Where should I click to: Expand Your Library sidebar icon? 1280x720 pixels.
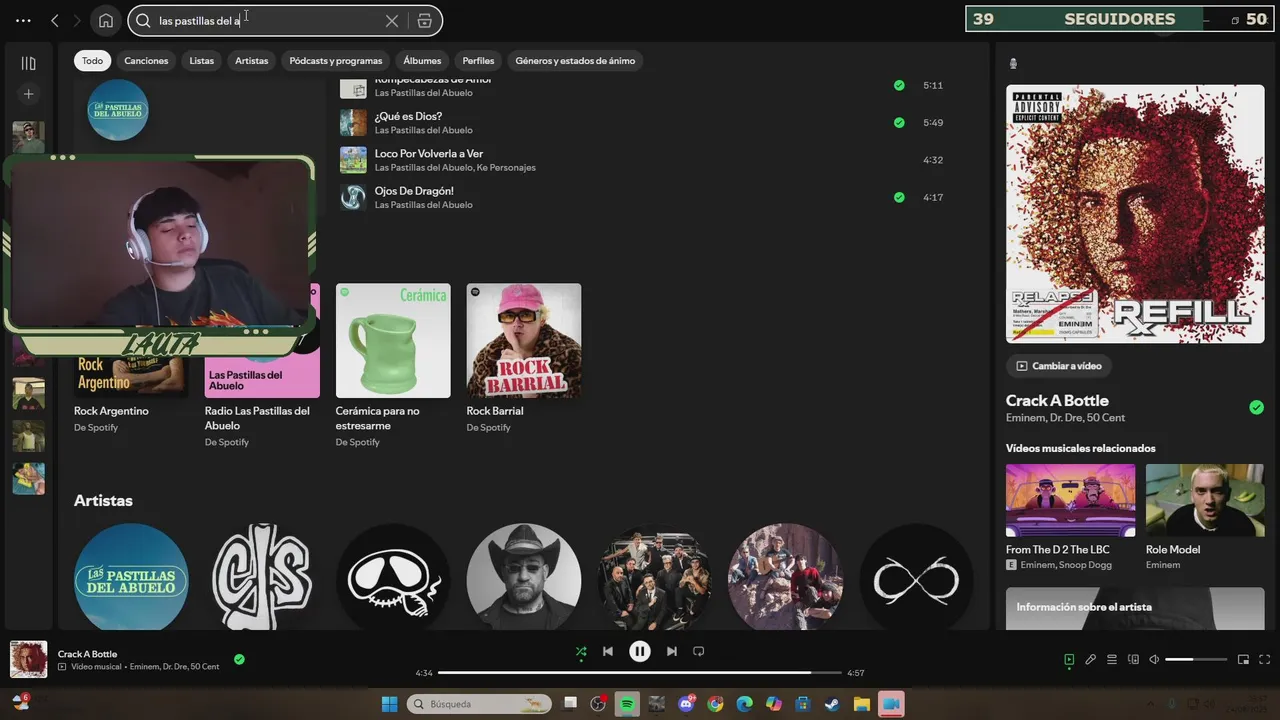point(29,63)
